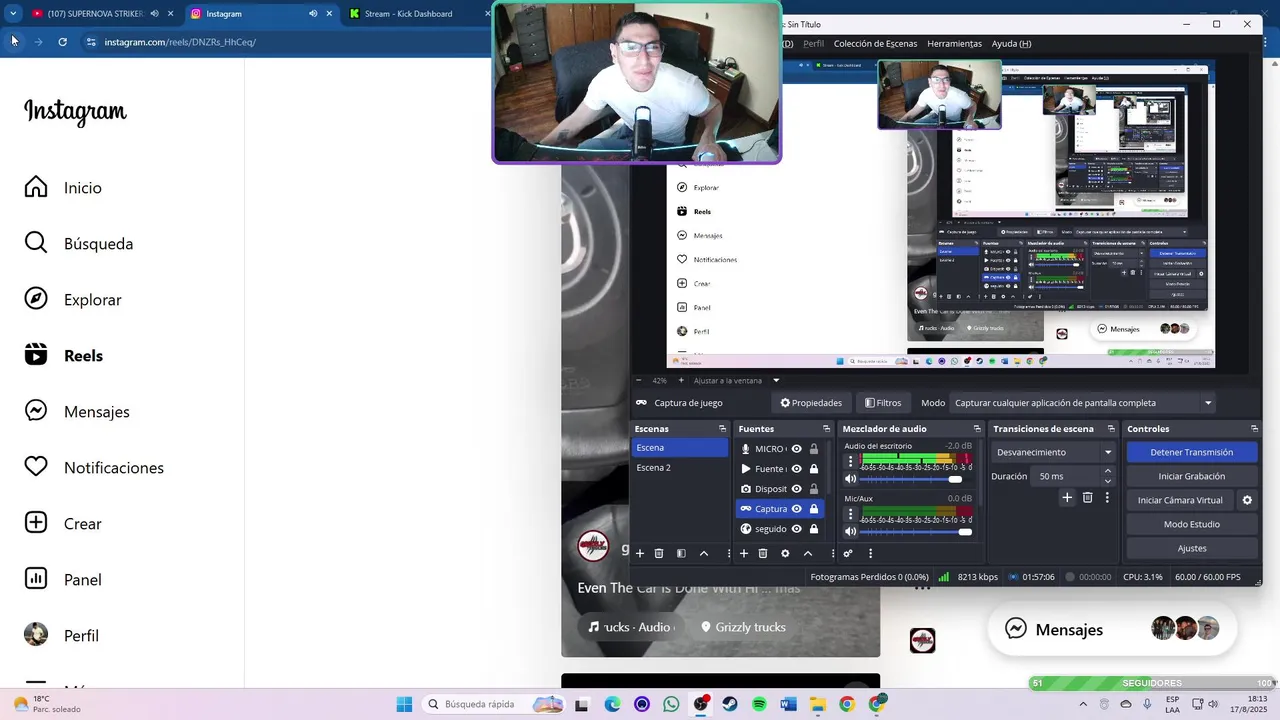Open Propiedades of selected source
This screenshot has height=720, width=1280.
pyautogui.click(x=811, y=403)
